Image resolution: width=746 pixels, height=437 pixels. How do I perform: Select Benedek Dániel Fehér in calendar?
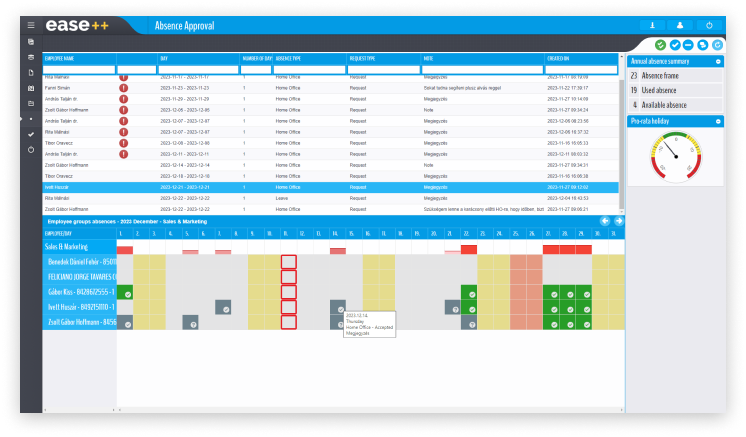(x=79, y=262)
